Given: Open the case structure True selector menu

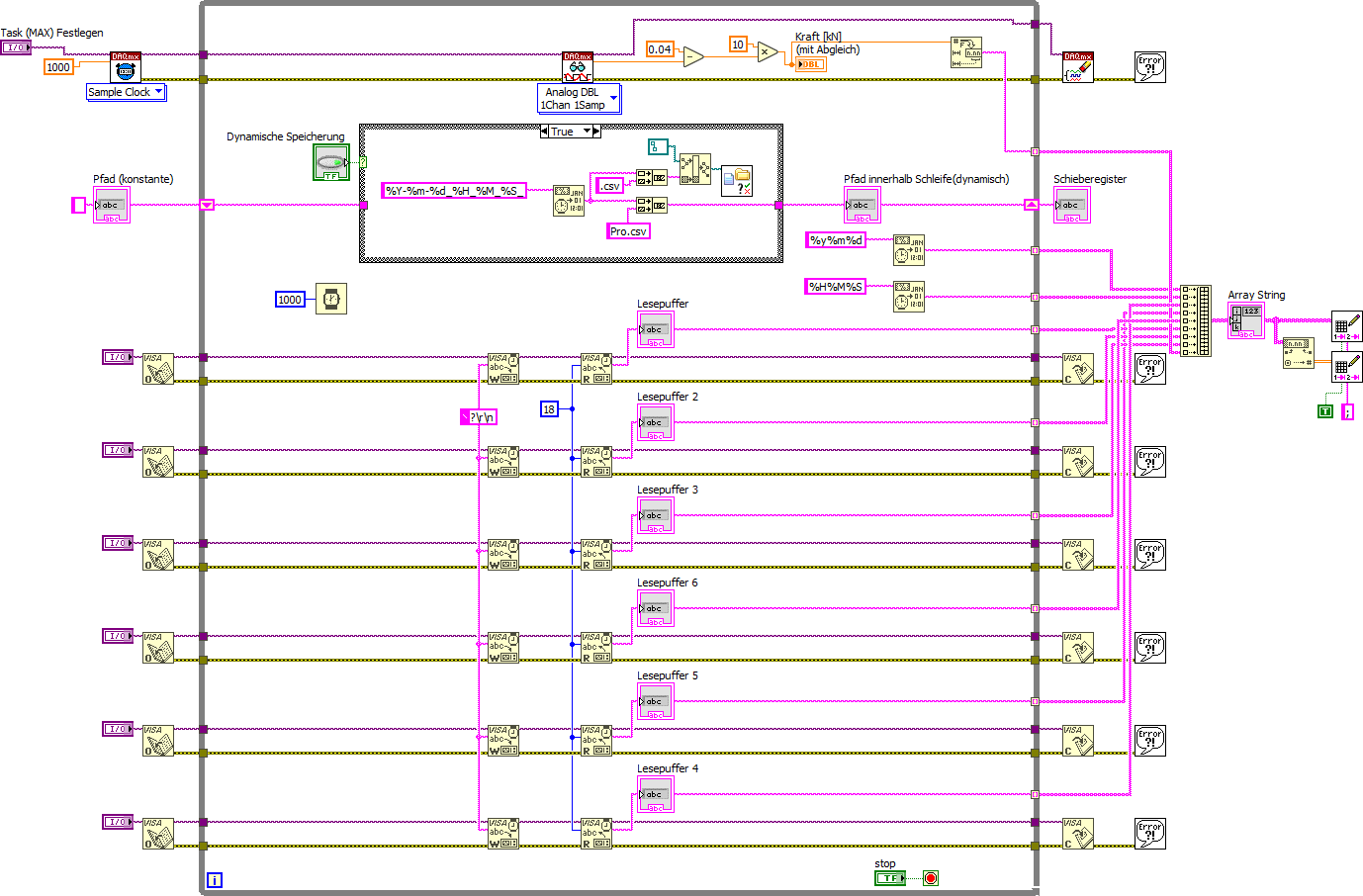Looking at the screenshot, I should click(x=571, y=132).
